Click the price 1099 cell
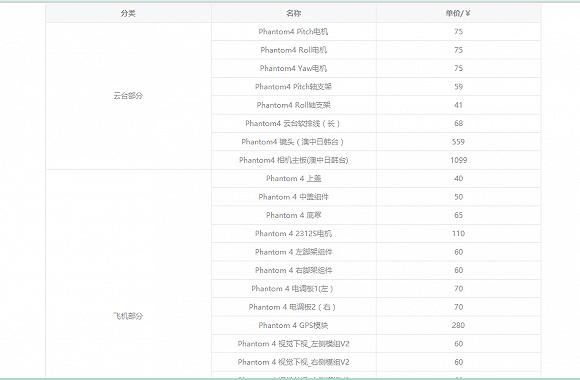580x380 pixels. pos(458,160)
